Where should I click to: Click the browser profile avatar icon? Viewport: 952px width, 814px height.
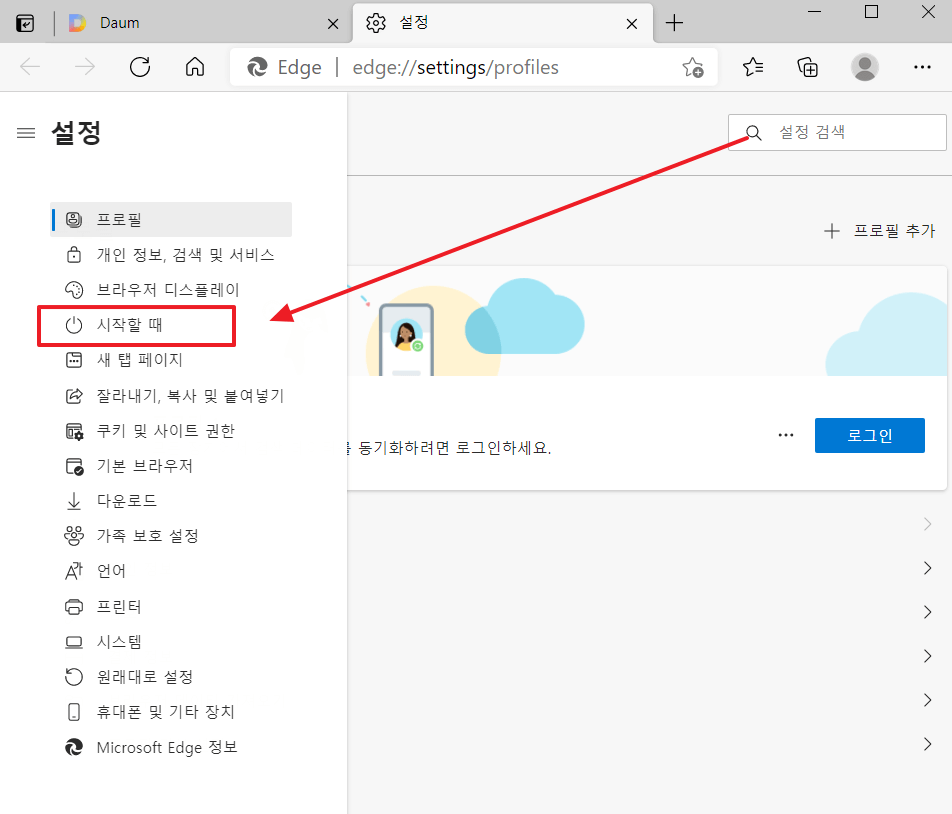click(x=864, y=67)
